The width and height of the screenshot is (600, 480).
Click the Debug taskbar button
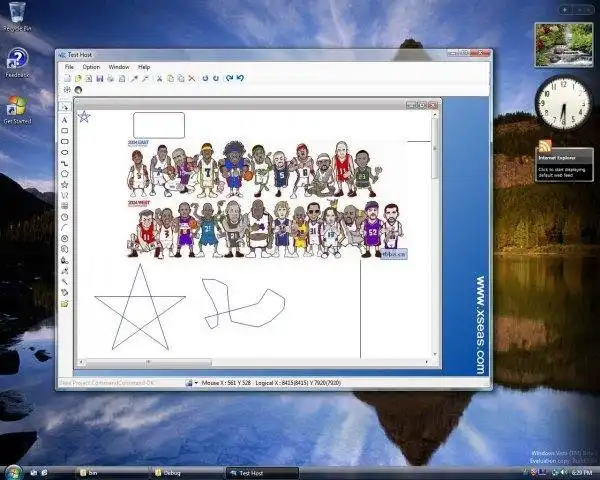tap(188, 473)
